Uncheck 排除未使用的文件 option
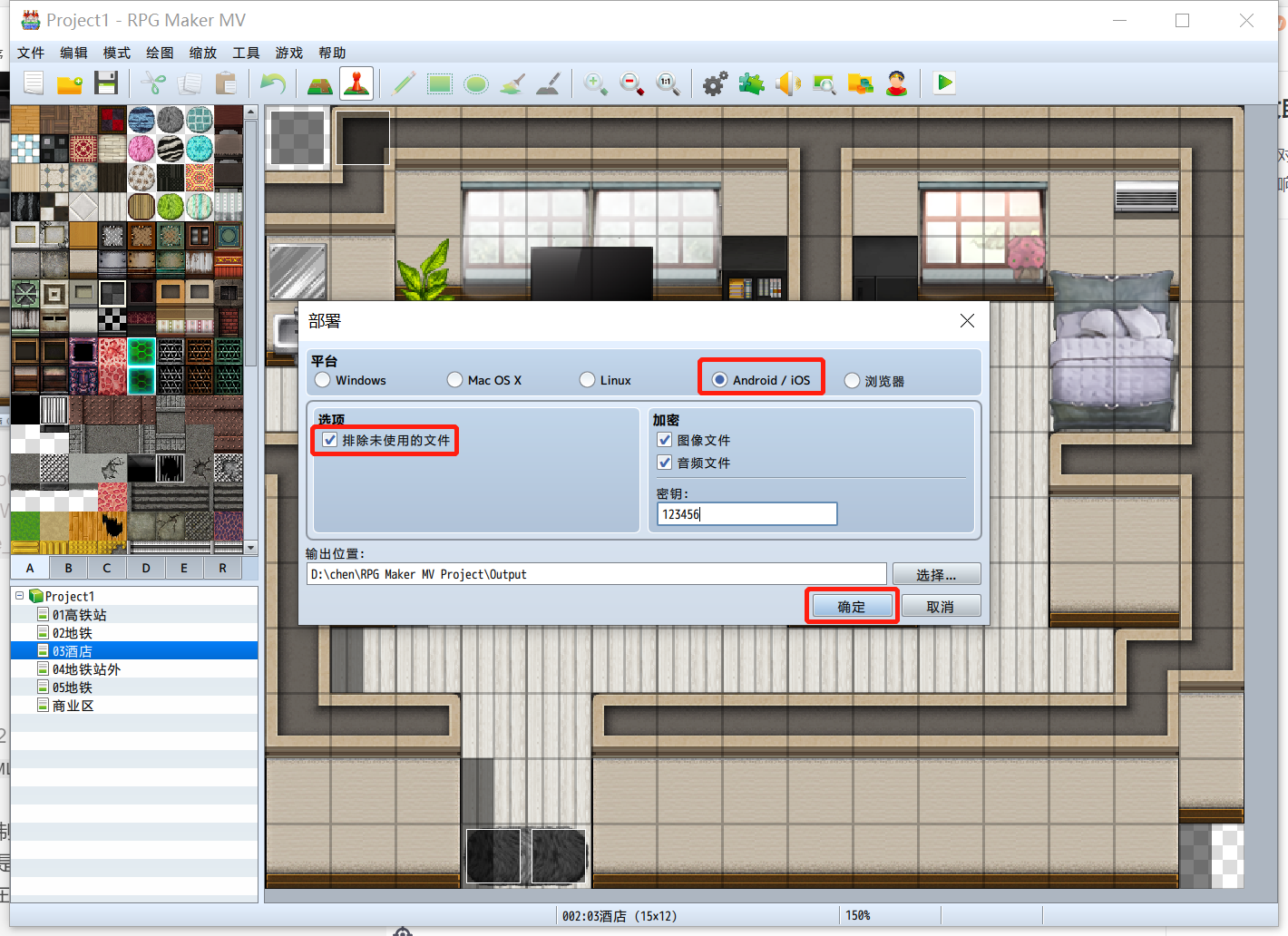The width and height of the screenshot is (1288, 936). (x=329, y=440)
